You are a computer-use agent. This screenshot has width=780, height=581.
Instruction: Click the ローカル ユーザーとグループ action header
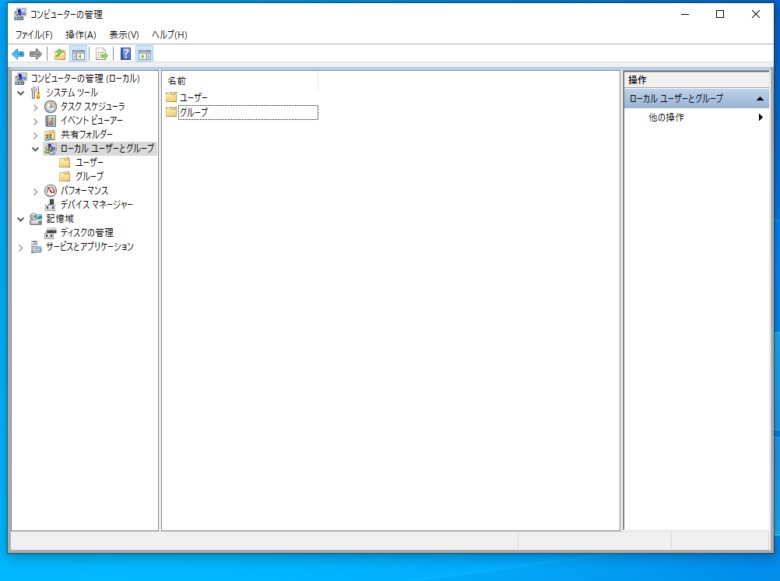click(x=696, y=98)
